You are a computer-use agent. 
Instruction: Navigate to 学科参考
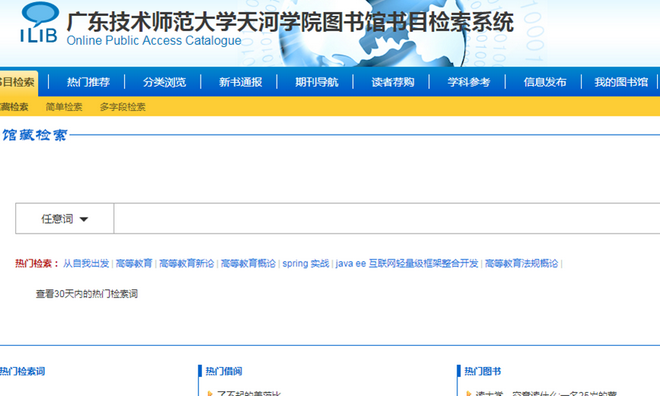pyautogui.click(x=468, y=82)
